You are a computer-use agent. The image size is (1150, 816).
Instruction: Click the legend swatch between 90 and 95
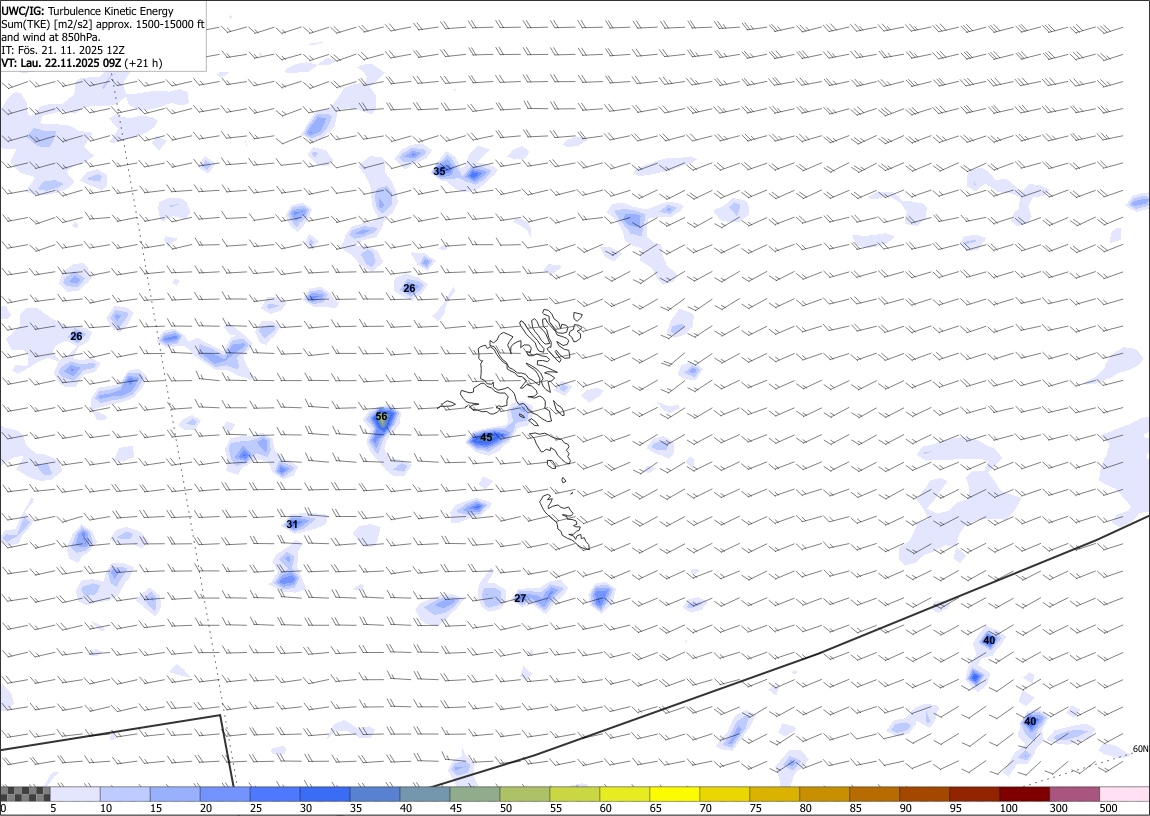pyautogui.click(x=923, y=793)
